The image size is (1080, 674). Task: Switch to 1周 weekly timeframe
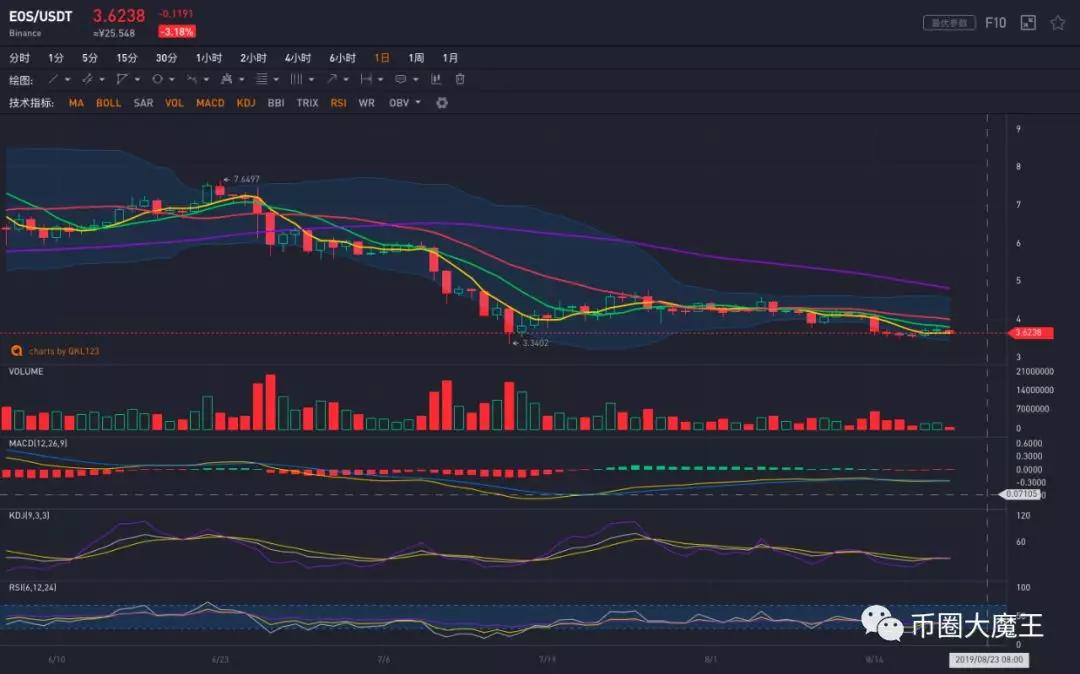[x=416, y=58]
